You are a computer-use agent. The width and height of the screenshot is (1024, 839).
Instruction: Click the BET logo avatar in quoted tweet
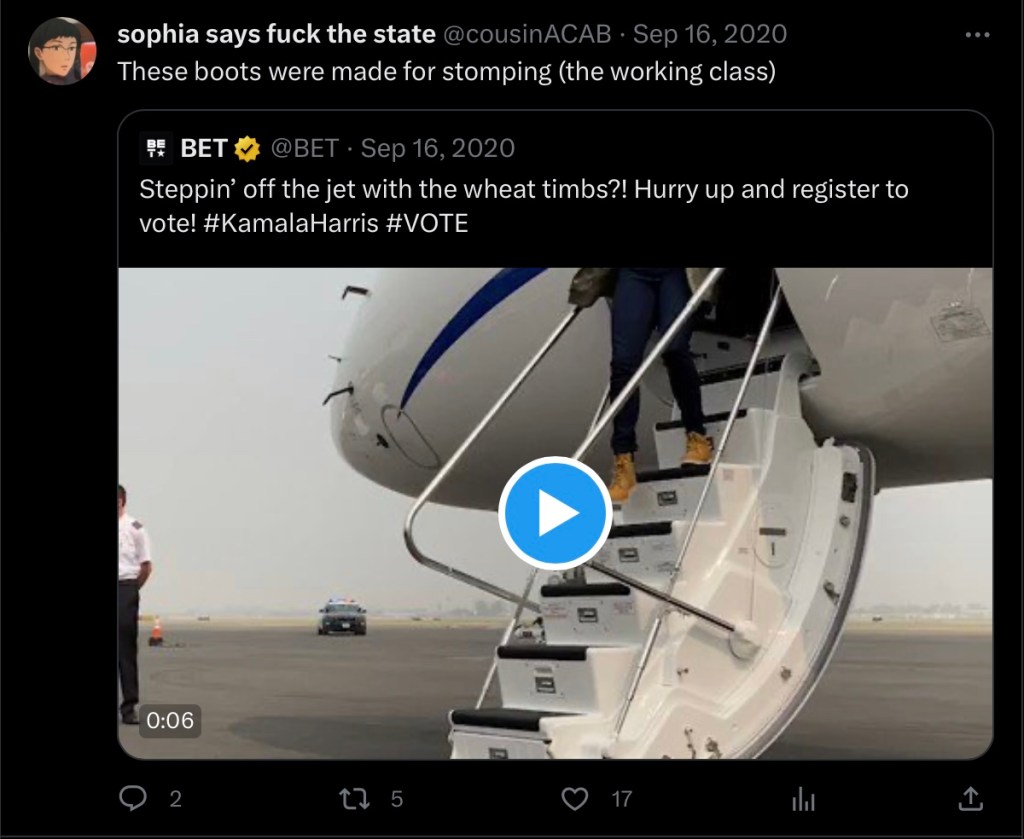pyautogui.click(x=158, y=149)
